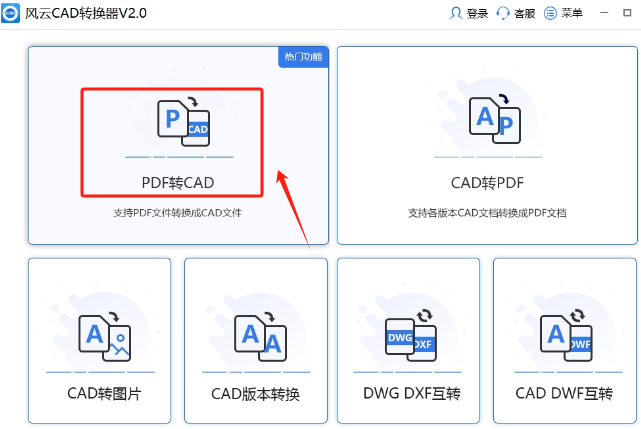Click the DWG DXF互转 icon
The image size is (641, 429).
pyautogui.click(x=411, y=335)
